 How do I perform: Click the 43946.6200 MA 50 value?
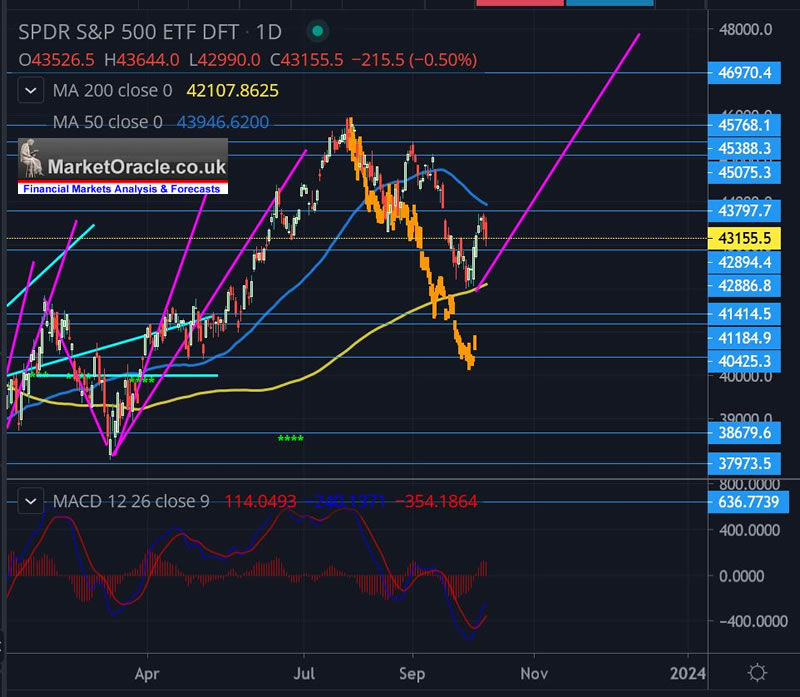(223, 122)
